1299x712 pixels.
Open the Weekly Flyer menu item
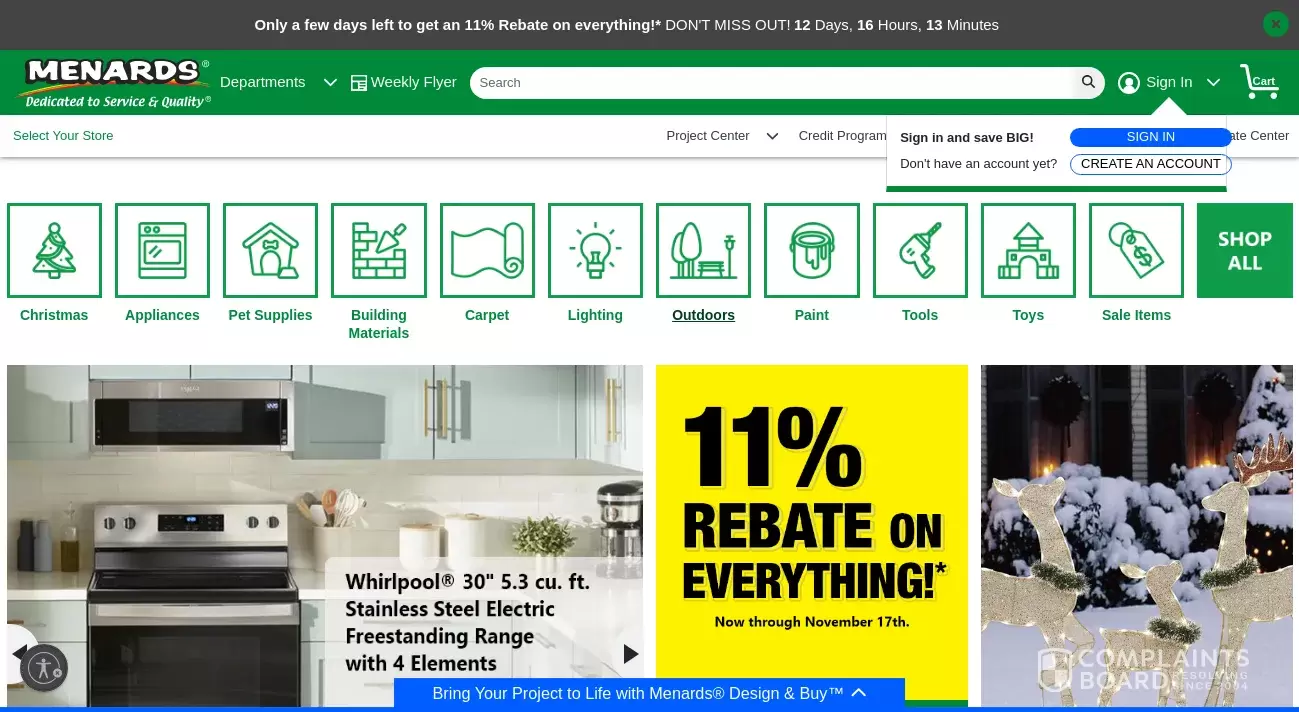click(x=403, y=82)
